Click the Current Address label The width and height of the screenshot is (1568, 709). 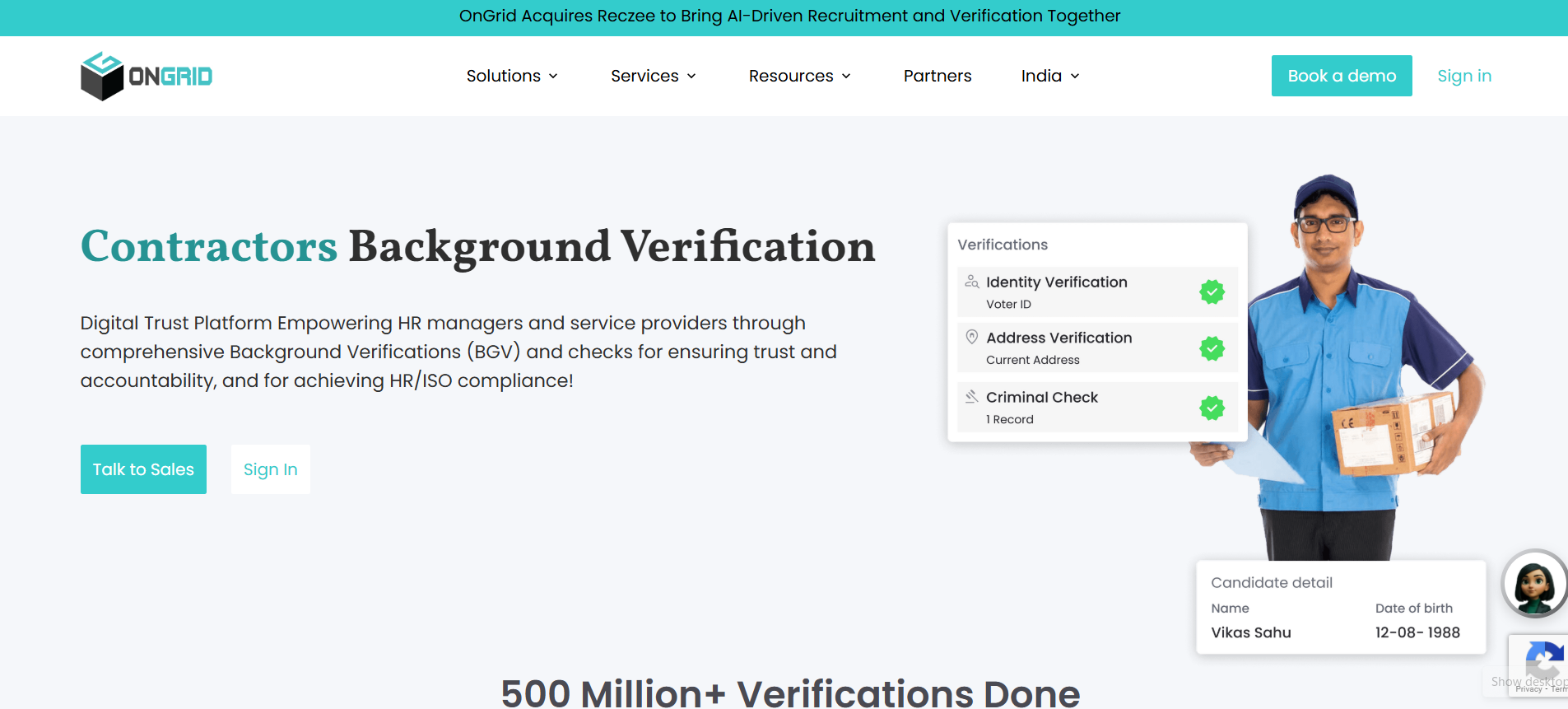point(1033,360)
